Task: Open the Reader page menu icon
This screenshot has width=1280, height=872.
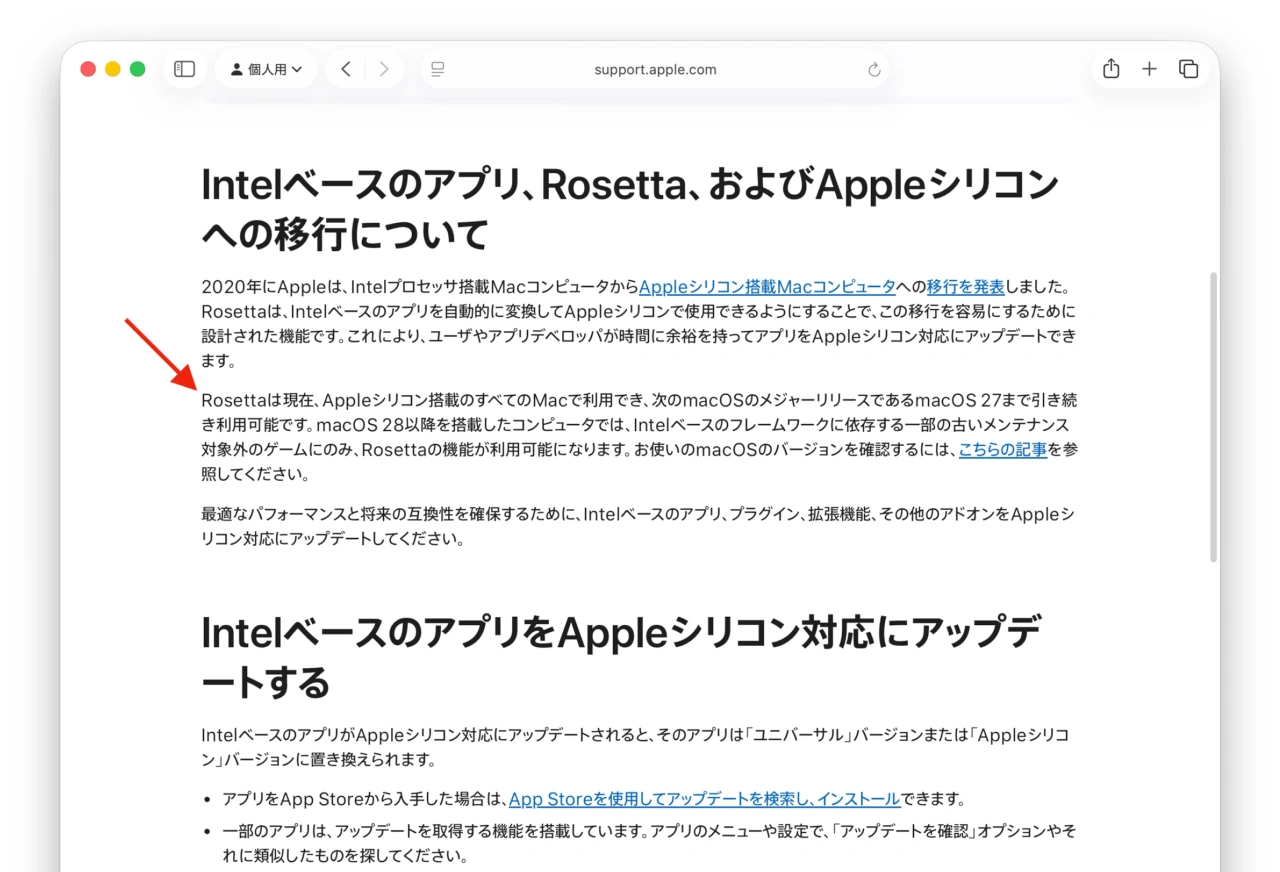Action: 437,69
